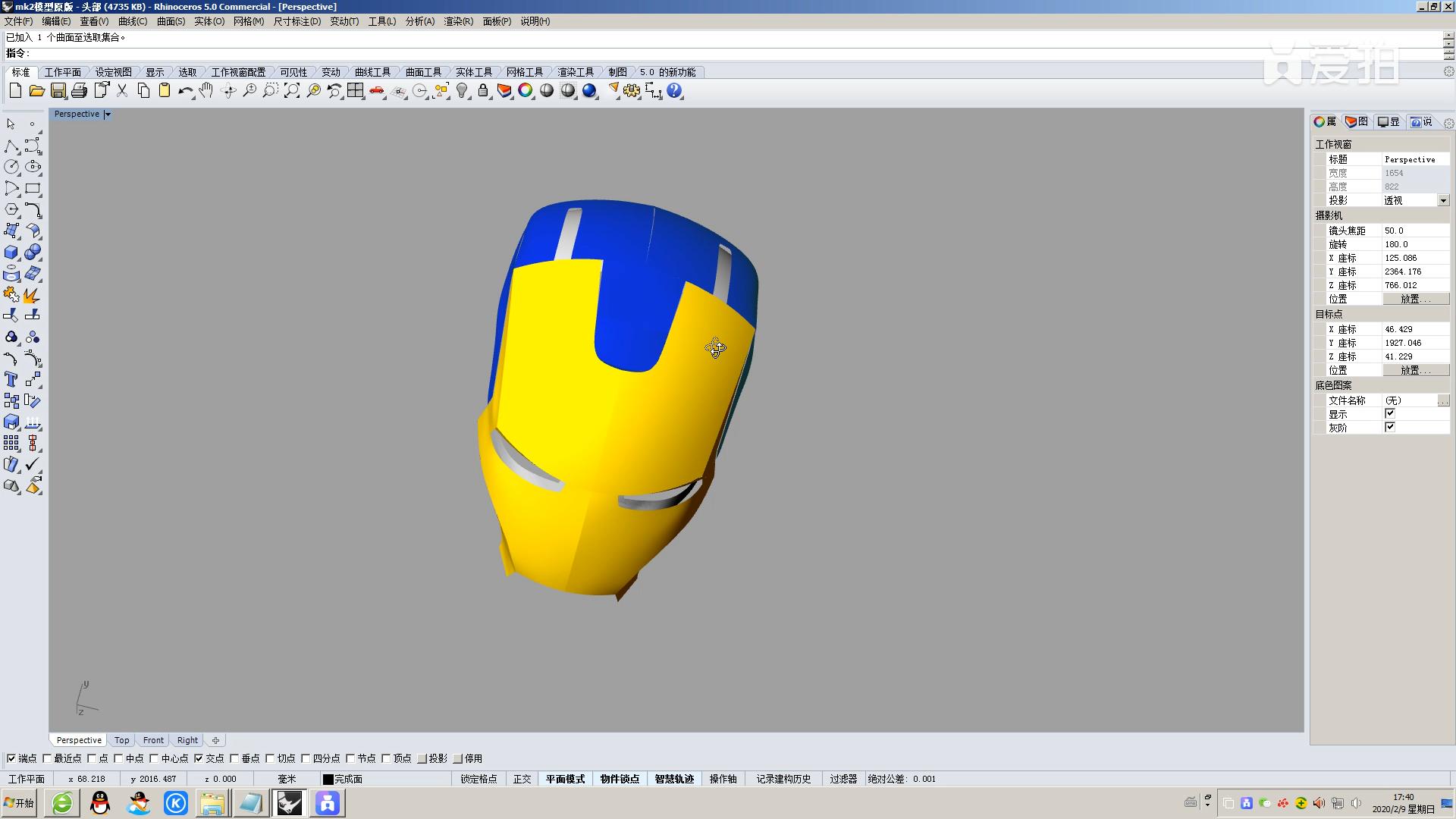Switch to the Right viewport tab
This screenshot has height=819, width=1456.
187,740
